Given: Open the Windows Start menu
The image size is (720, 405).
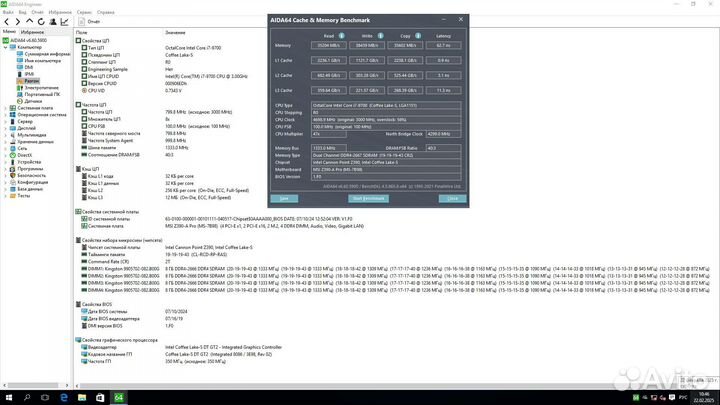Looking at the screenshot, I should [x=9, y=398].
